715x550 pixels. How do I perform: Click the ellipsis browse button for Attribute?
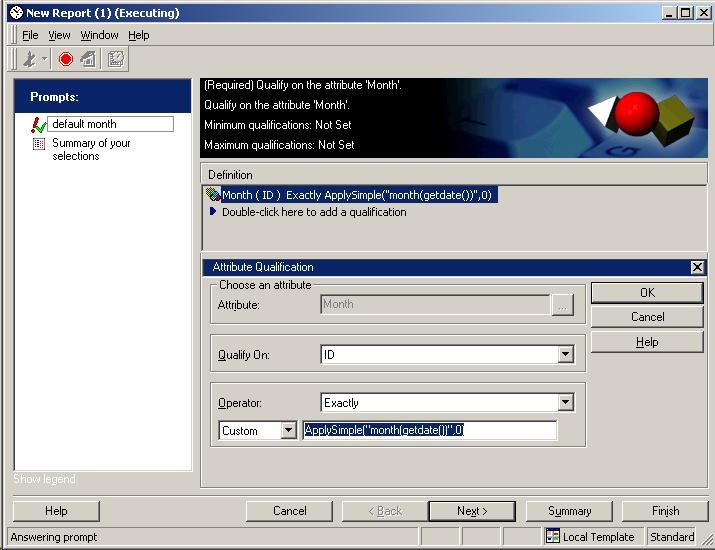[x=563, y=305]
